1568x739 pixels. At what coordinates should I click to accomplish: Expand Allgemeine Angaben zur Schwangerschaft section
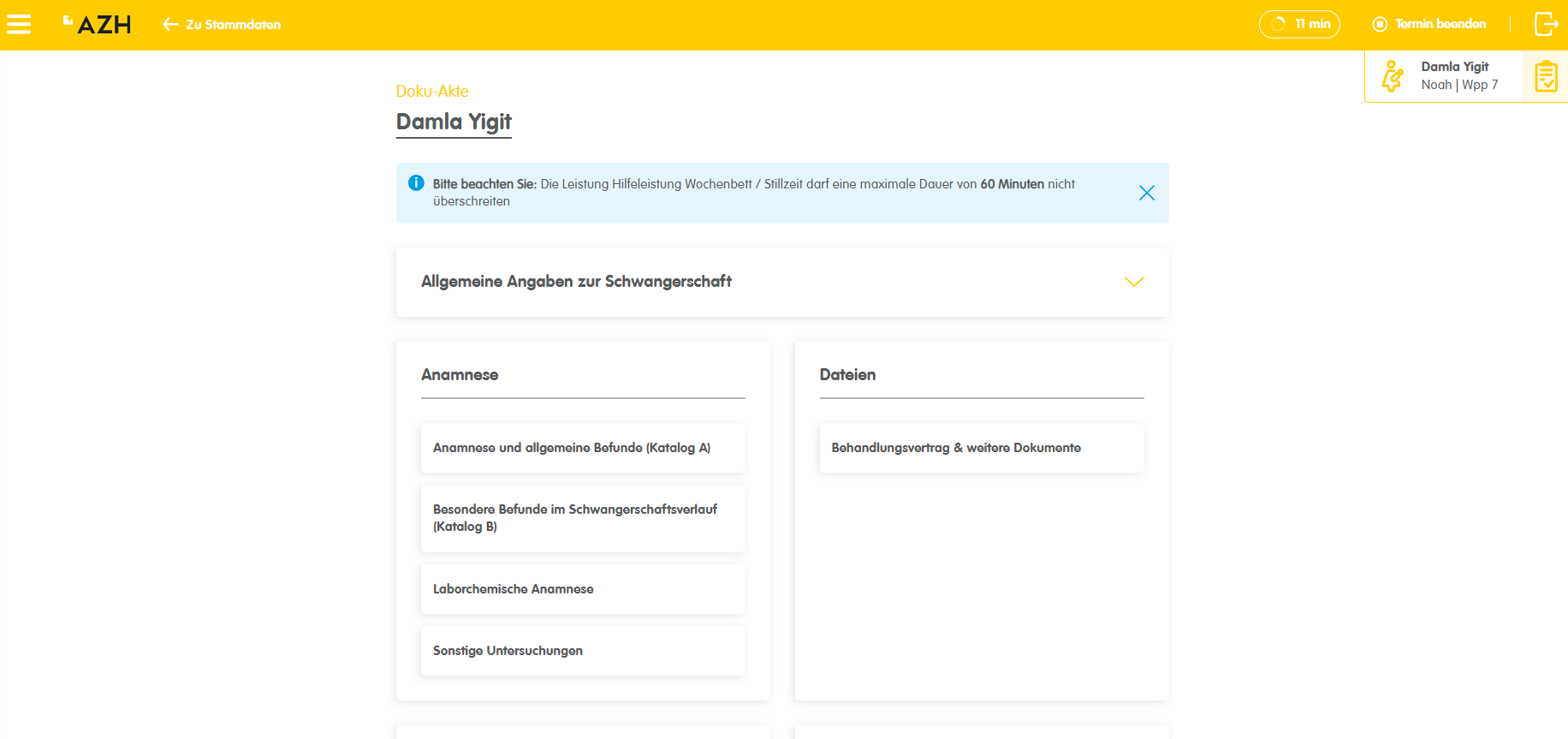(576, 282)
